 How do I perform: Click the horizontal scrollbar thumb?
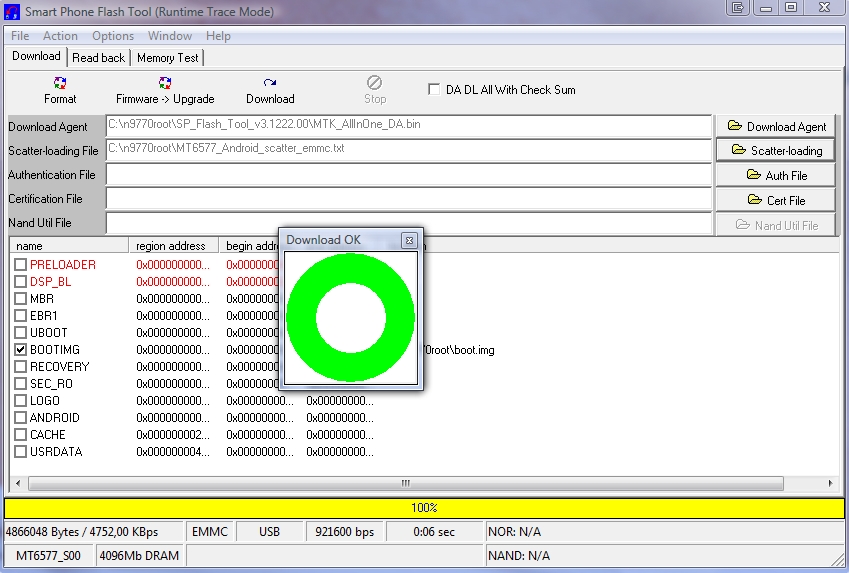pos(406,483)
